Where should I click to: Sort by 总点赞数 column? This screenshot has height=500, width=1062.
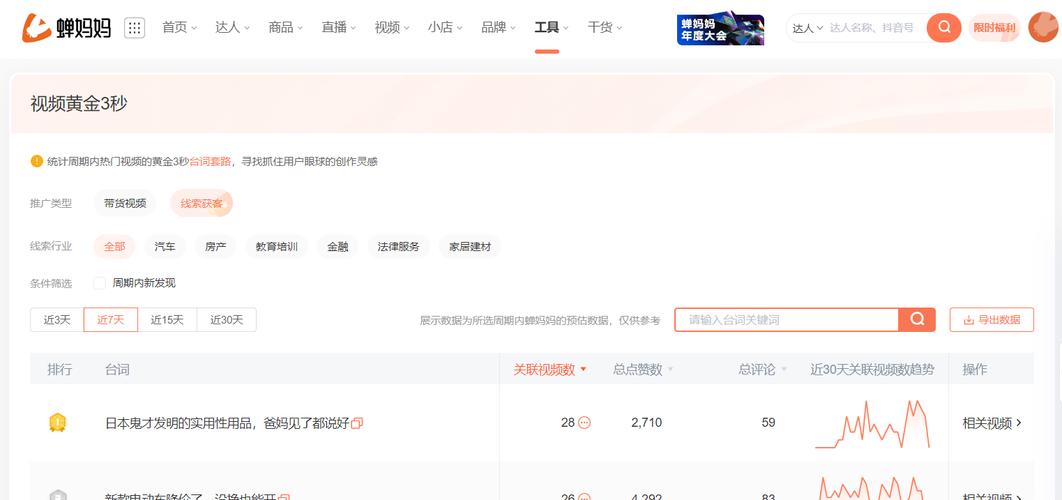coord(643,369)
